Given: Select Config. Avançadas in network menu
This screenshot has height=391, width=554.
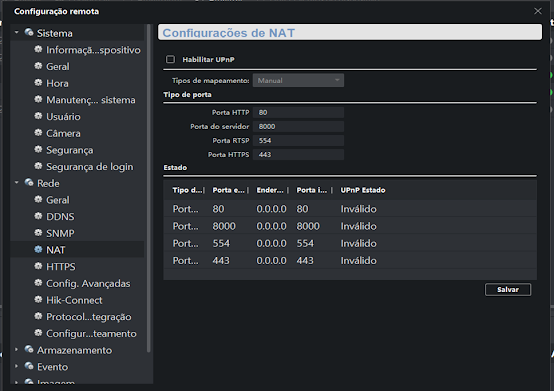Looking at the screenshot, I should click(x=88, y=283).
